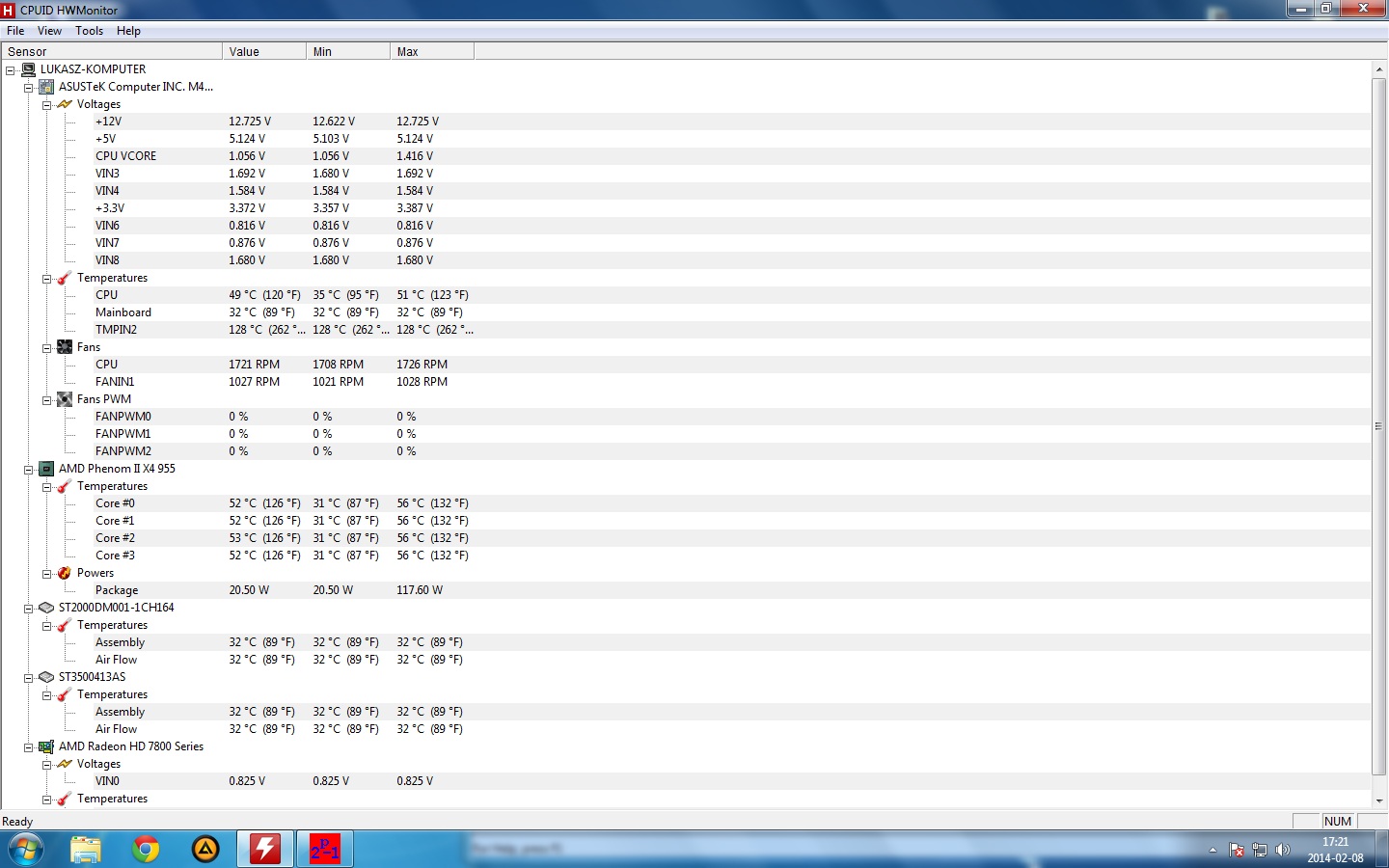
Task: Collapse the ASUSTeK Voltages group
Action: (46, 105)
